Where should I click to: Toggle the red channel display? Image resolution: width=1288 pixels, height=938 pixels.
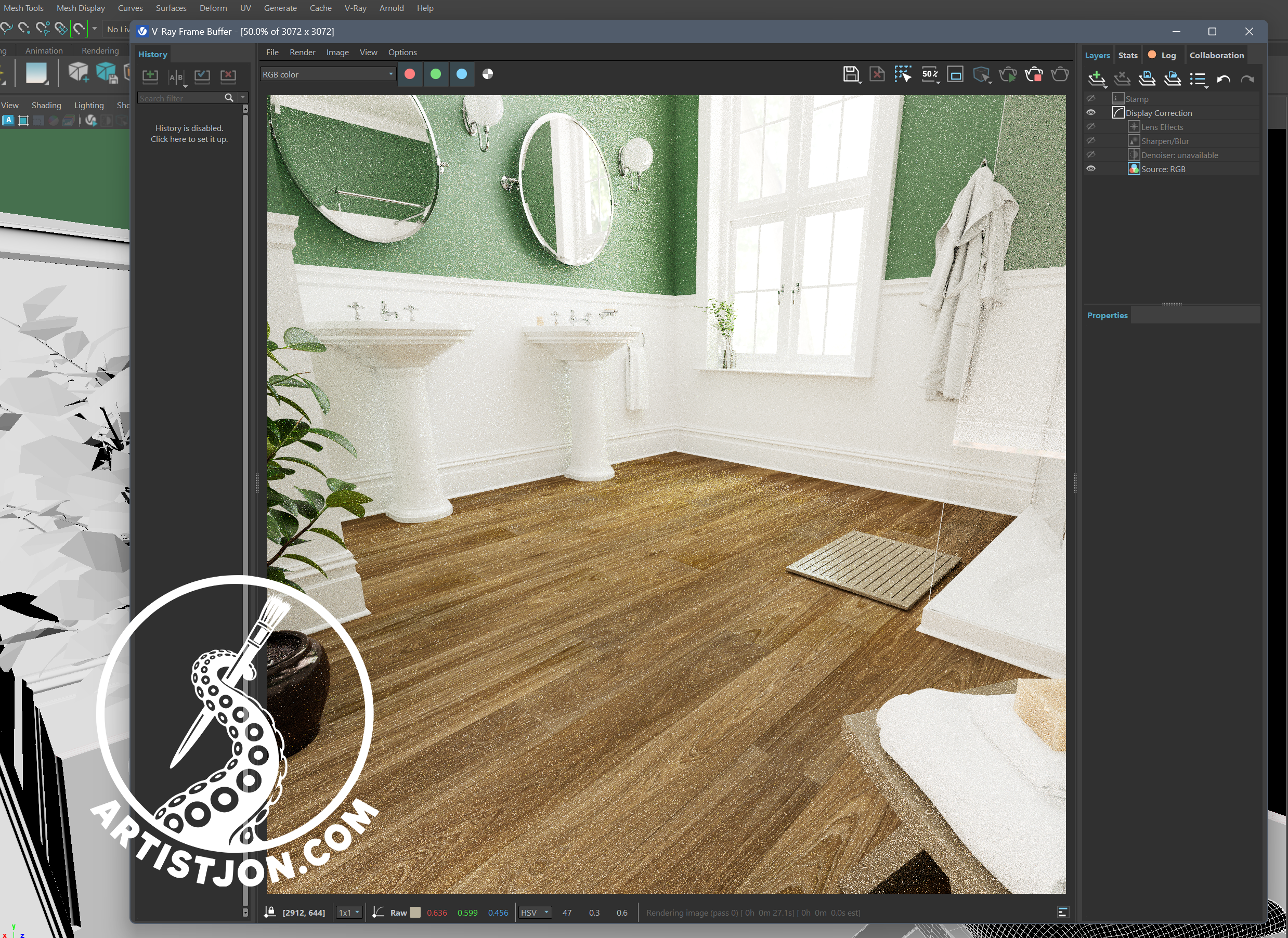coord(409,74)
